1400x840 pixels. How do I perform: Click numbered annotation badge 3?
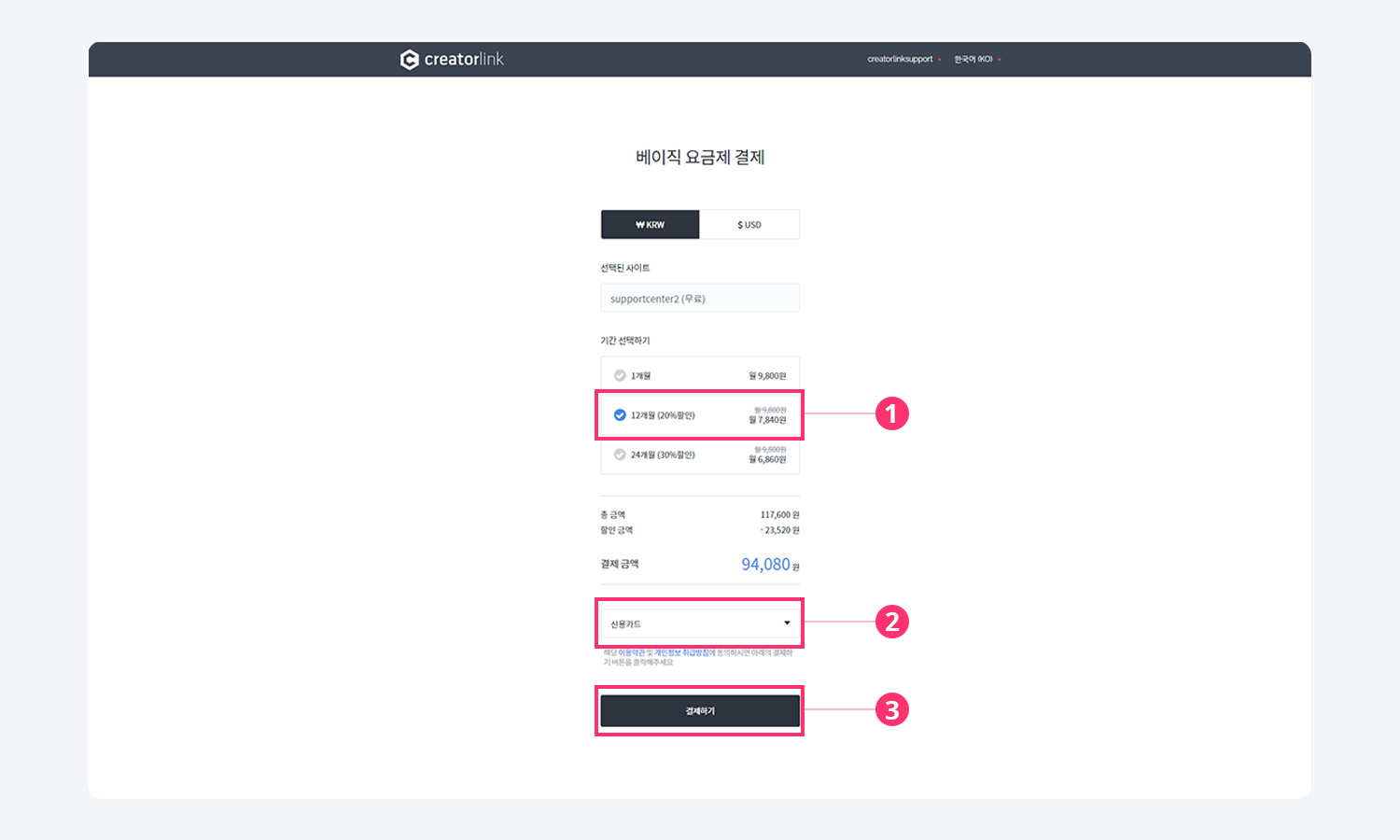(891, 709)
